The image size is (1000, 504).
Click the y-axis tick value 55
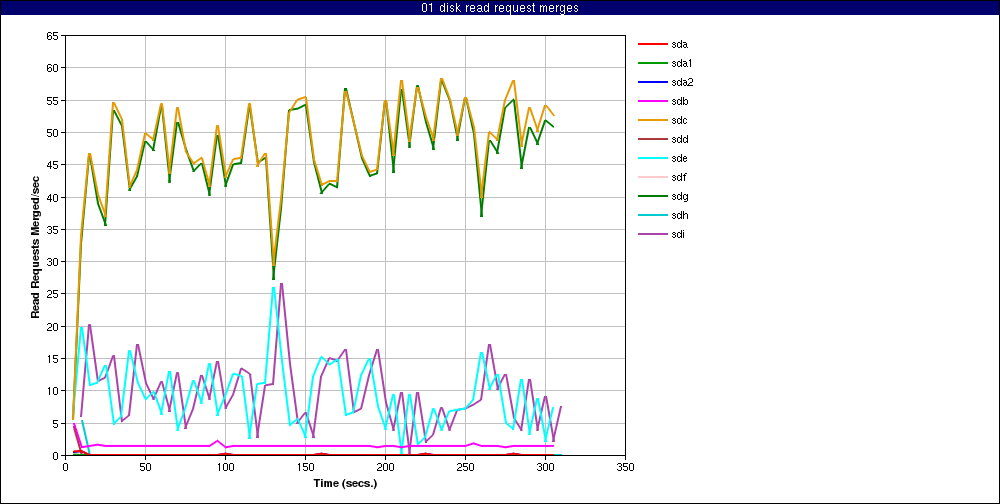tap(53, 101)
